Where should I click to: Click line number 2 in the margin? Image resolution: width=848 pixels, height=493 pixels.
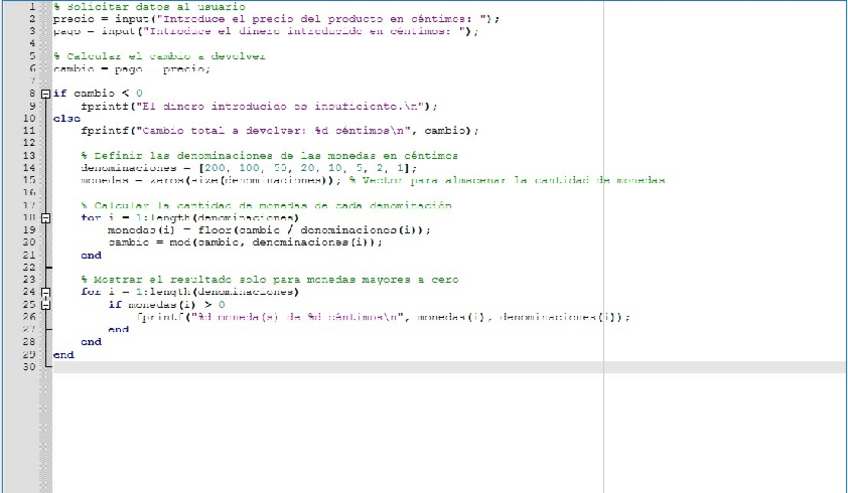click(x=32, y=19)
